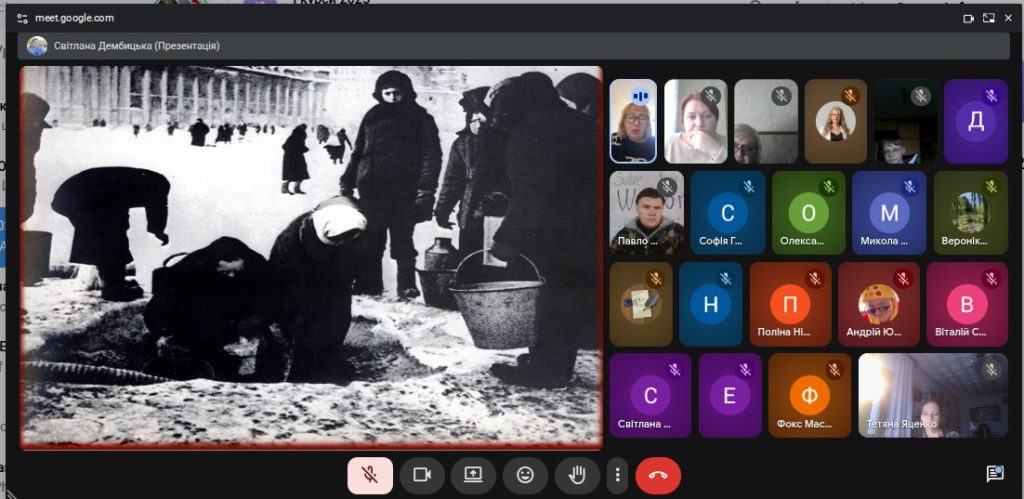Click the Фокс Мас participant tile

[x=809, y=395]
